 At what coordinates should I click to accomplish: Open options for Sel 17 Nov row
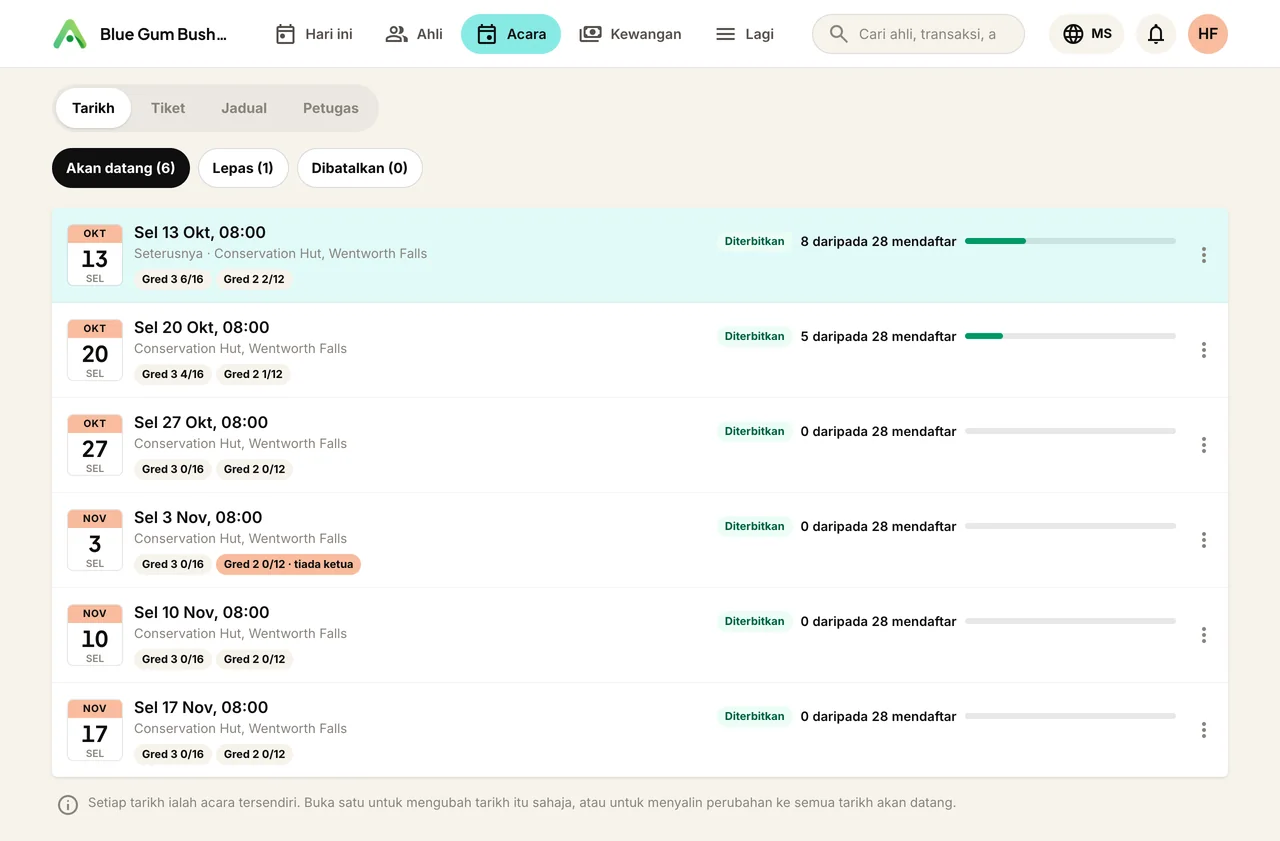pyautogui.click(x=1204, y=730)
